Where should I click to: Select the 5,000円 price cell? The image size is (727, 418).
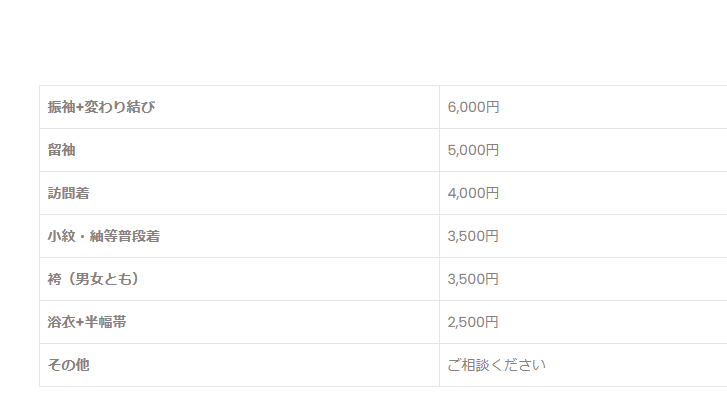click(473, 150)
